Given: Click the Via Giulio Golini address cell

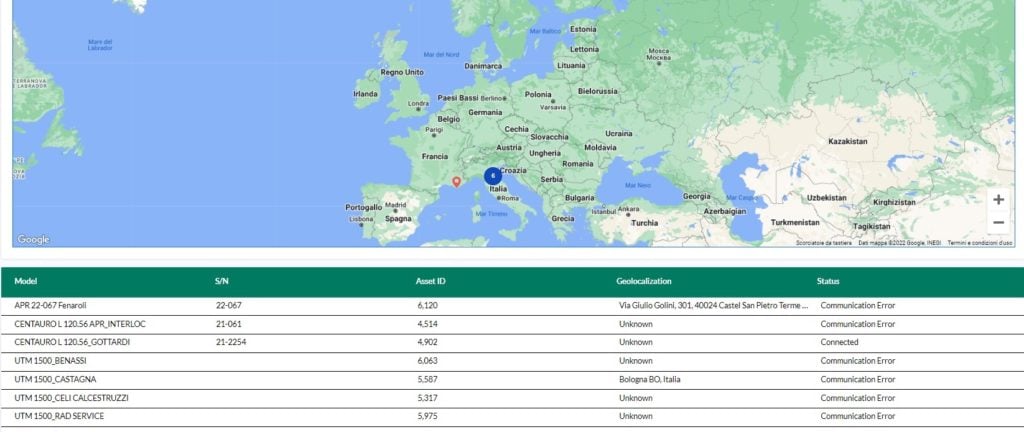Looking at the screenshot, I should pyautogui.click(x=714, y=305).
